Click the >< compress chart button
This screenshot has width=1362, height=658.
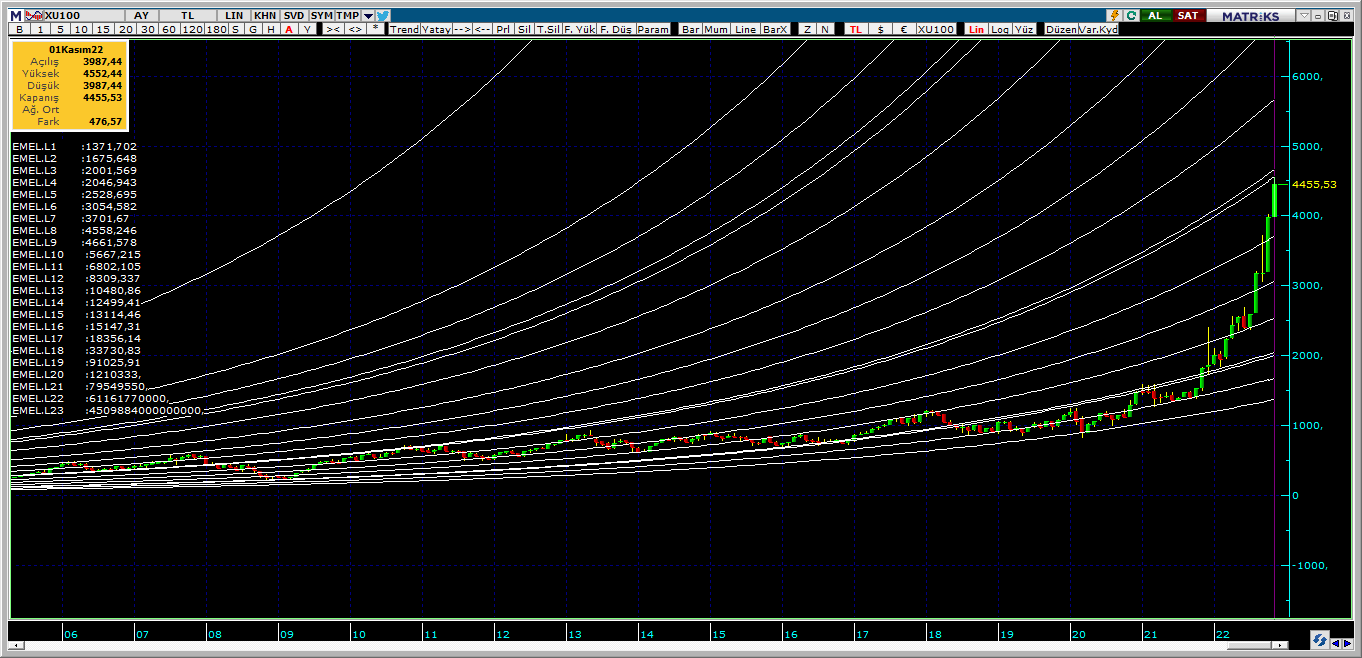(x=333, y=29)
